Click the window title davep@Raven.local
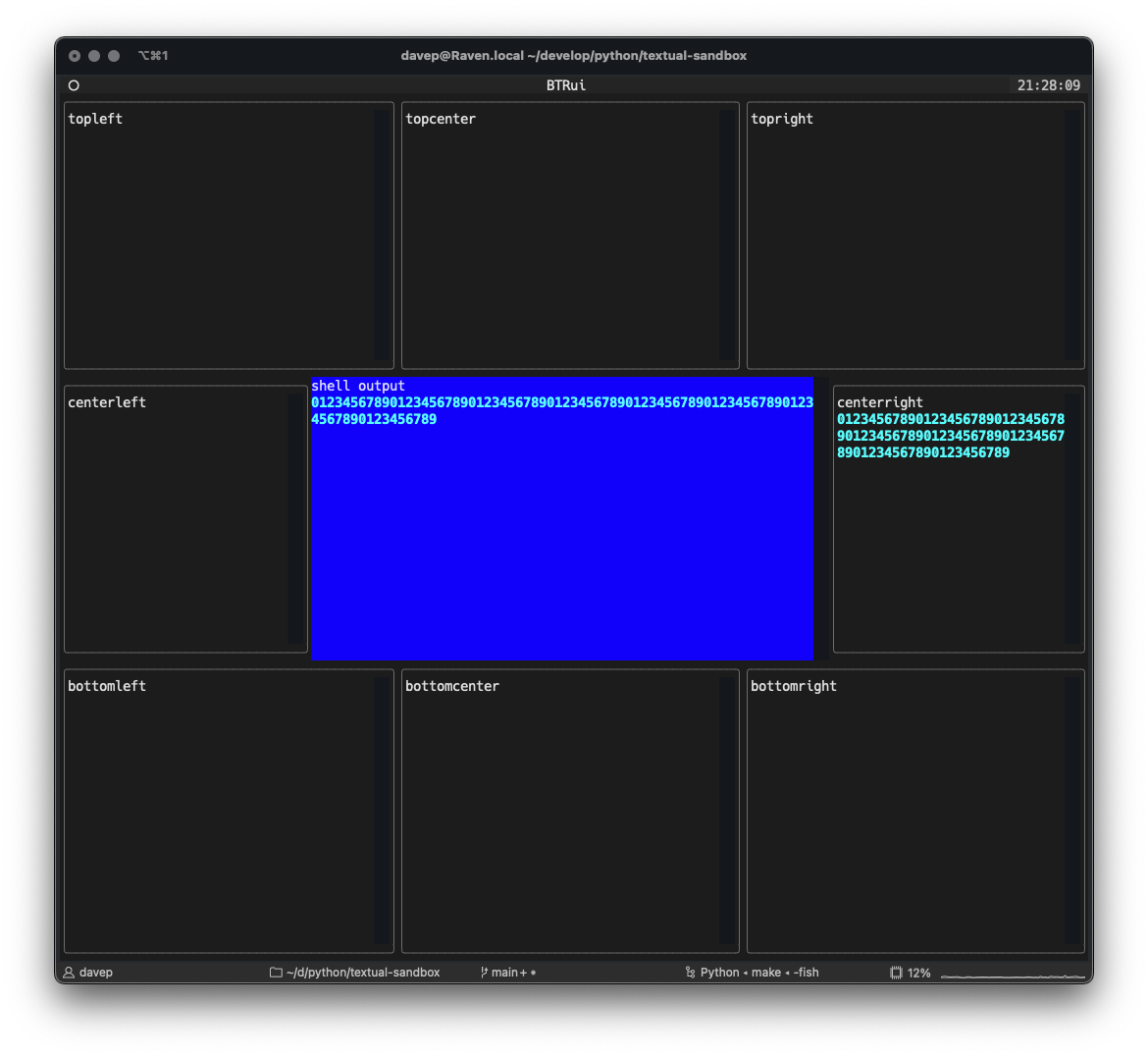This screenshot has height=1056, width=1148. tap(573, 56)
